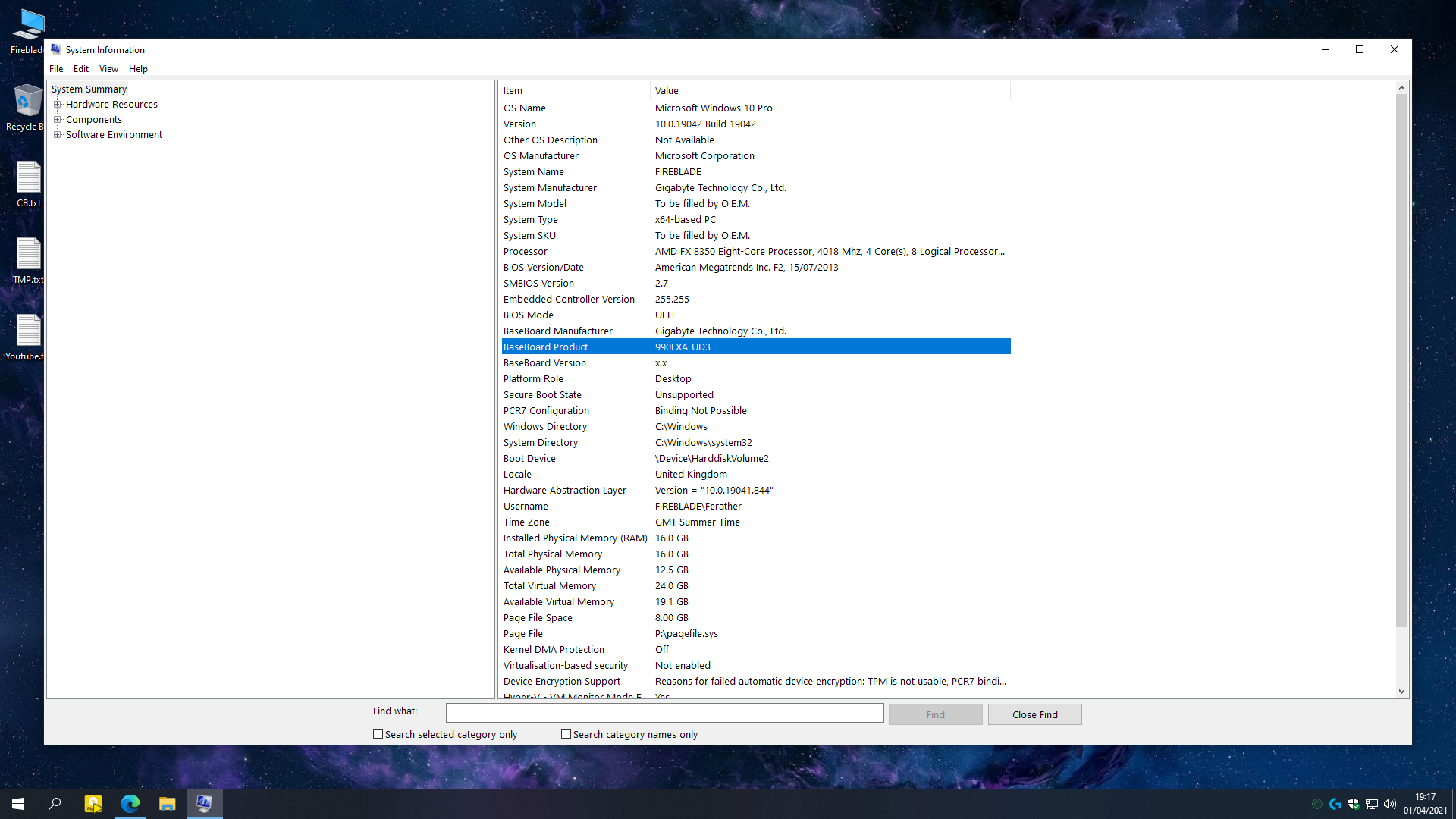
Task: Launch Microsoft Edge from the taskbar
Action: pos(130,804)
